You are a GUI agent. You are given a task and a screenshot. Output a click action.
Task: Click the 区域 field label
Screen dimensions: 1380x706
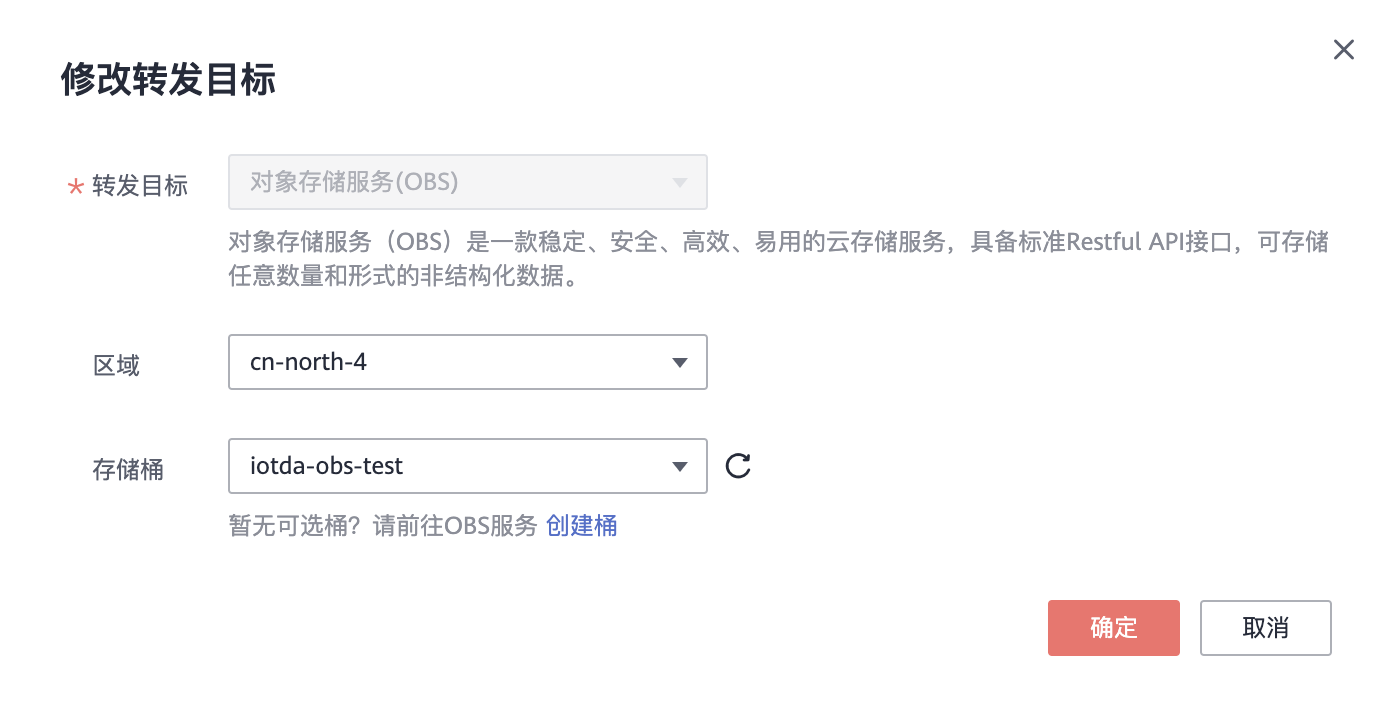[116, 366]
